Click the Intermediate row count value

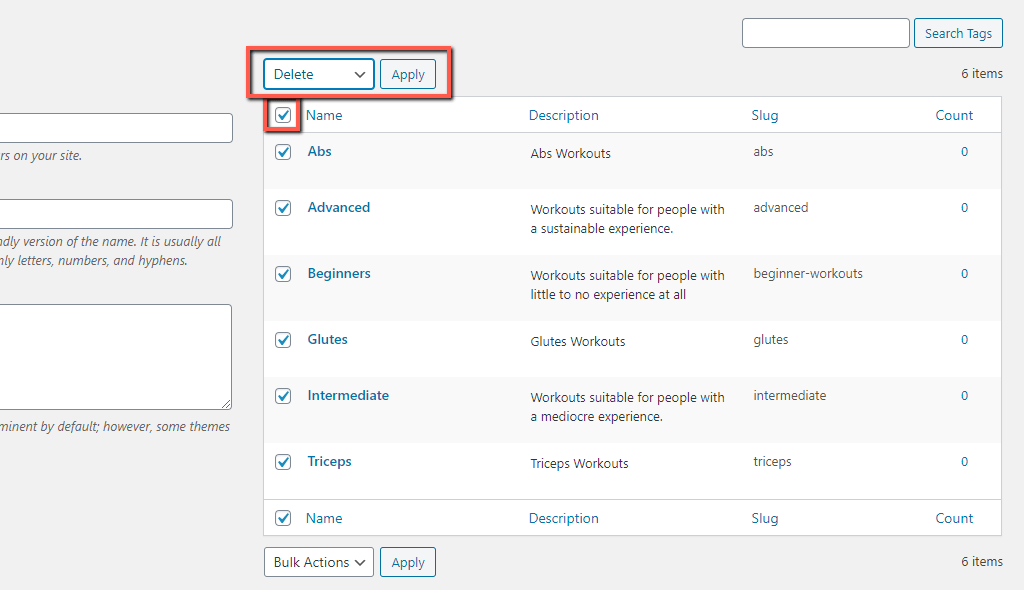click(964, 396)
